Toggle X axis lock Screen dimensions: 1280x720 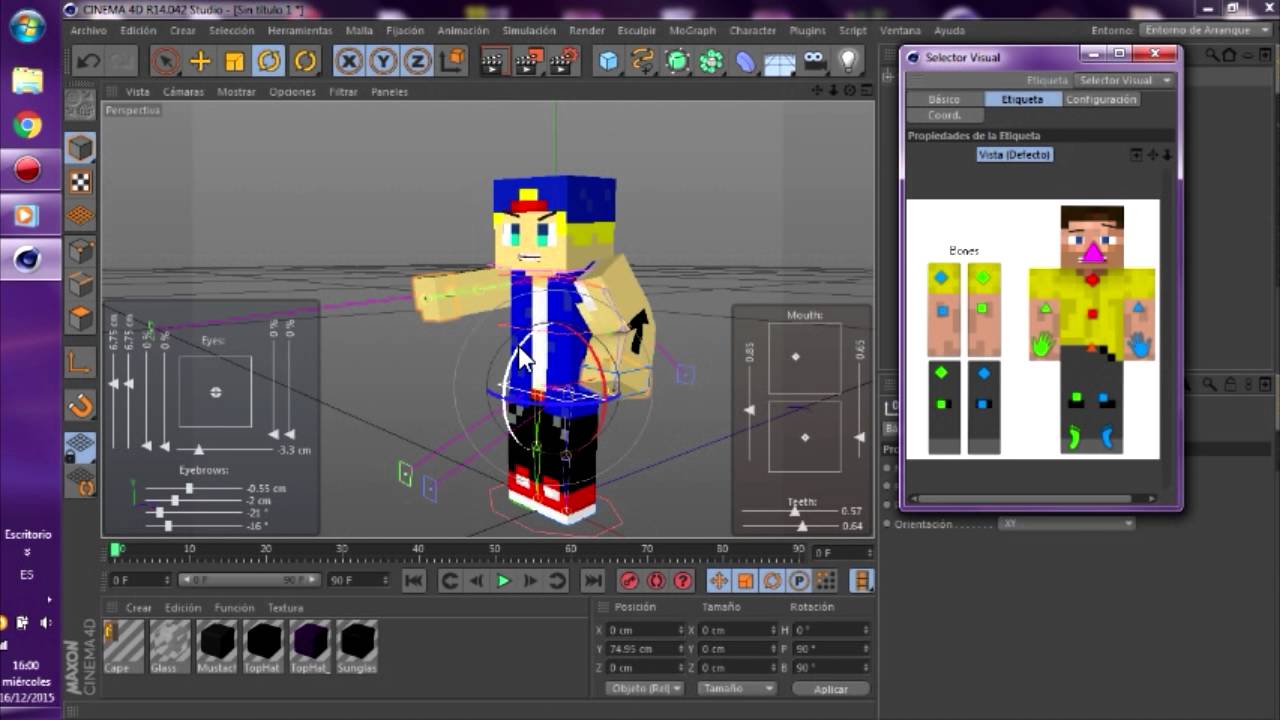tap(348, 62)
